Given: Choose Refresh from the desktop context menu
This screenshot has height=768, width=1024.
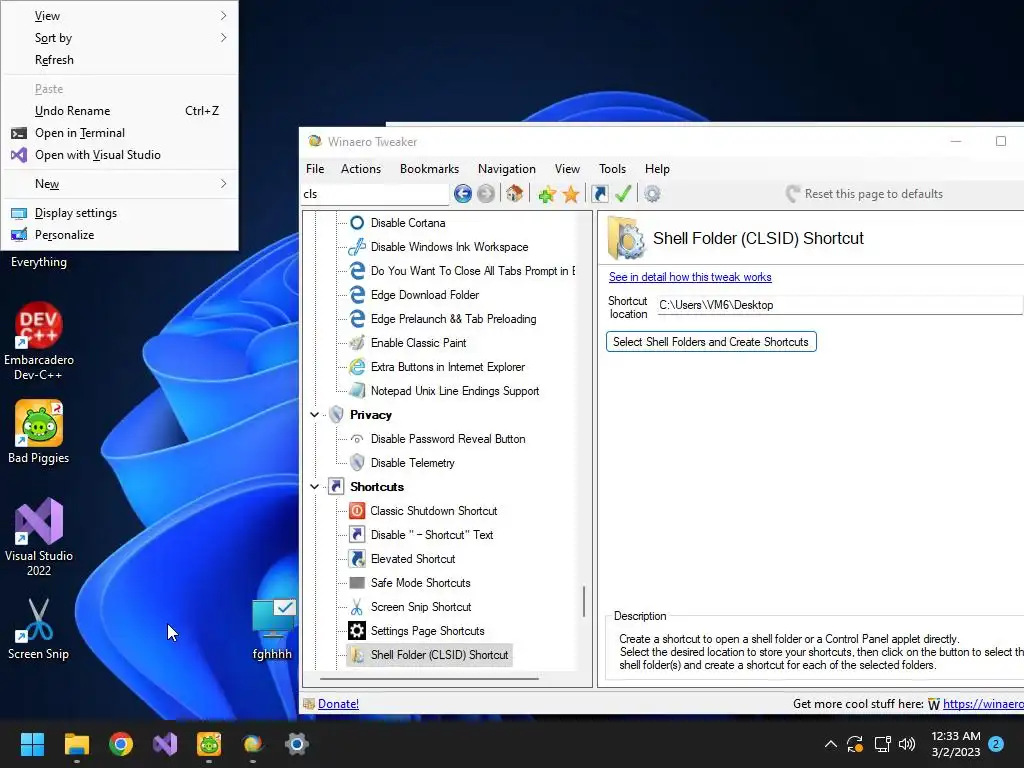Looking at the screenshot, I should (120, 60).
